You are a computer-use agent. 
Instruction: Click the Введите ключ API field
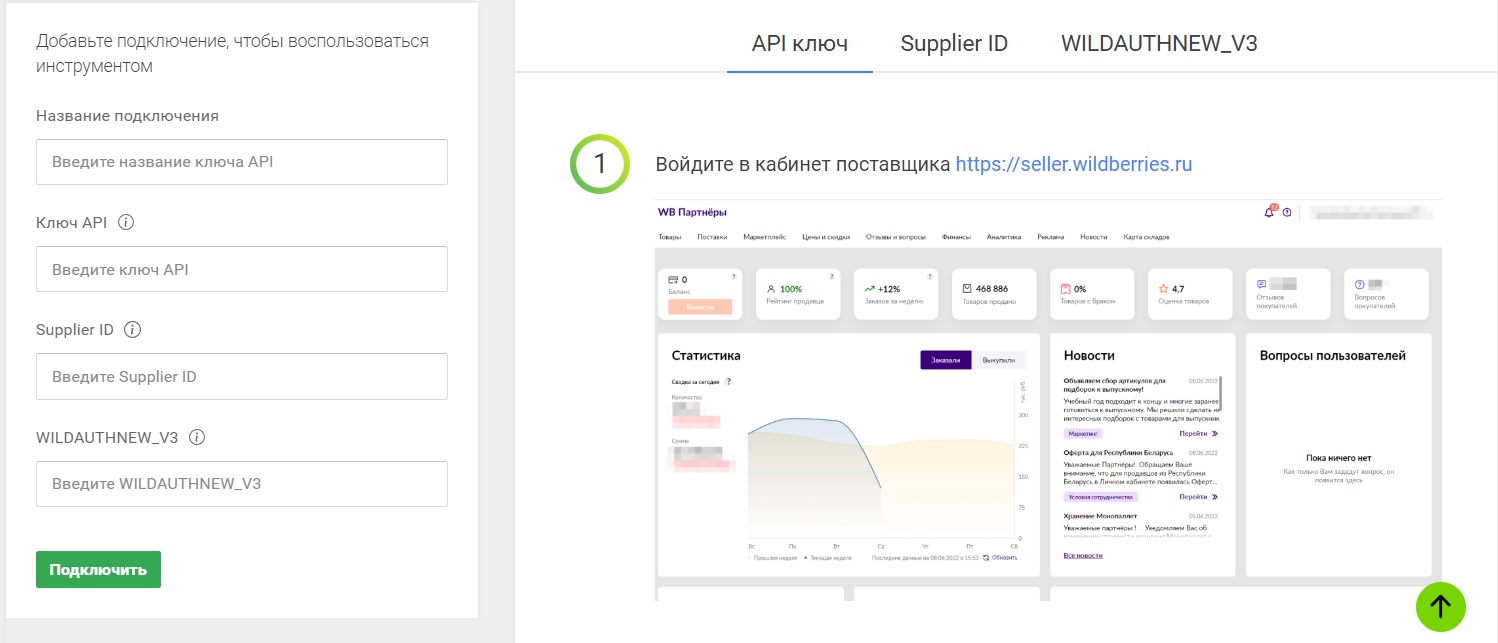point(242,269)
